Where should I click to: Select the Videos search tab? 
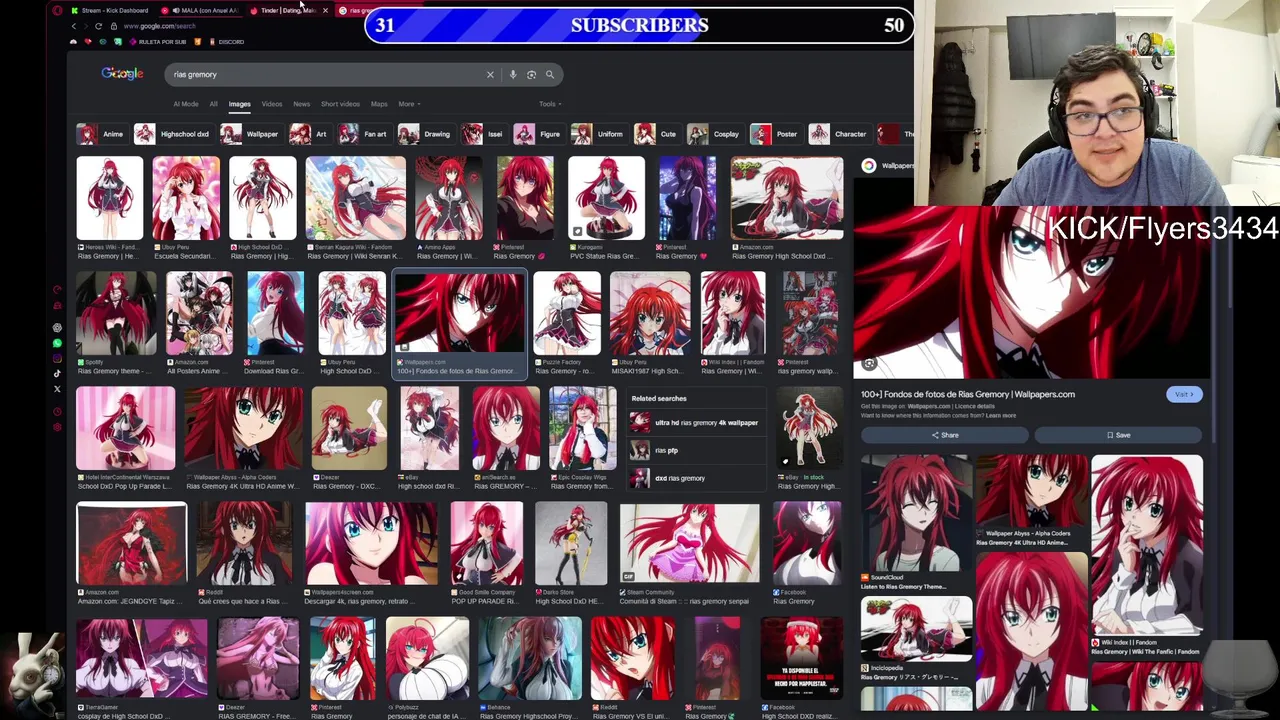pos(271,104)
